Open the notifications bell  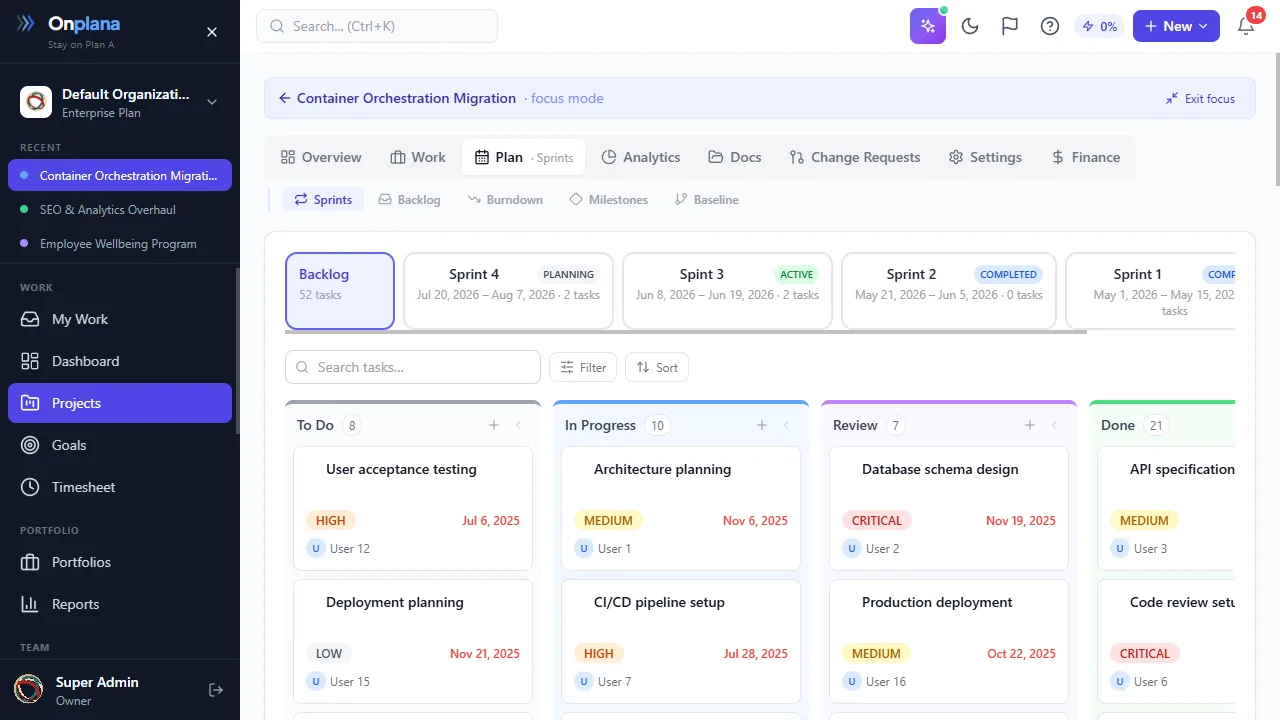coord(1246,26)
